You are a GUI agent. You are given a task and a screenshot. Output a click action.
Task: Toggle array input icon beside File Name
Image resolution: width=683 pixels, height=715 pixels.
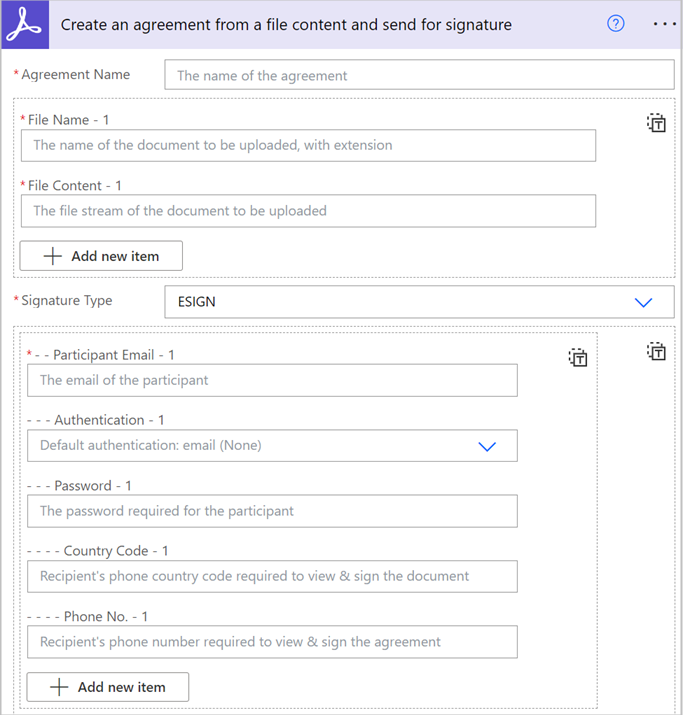[656, 124]
